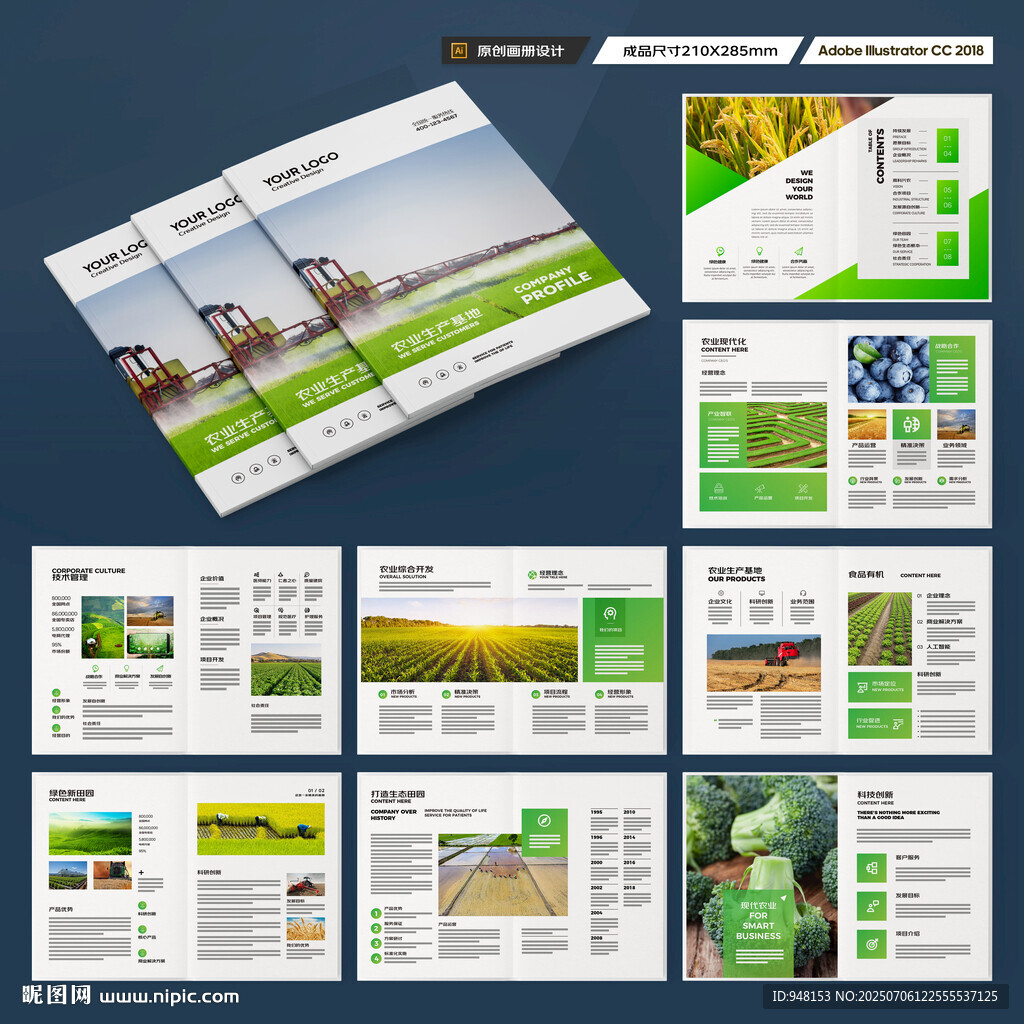1024x1024 pixels.
Task: Select the red harvester photo
Action: coord(763,663)
